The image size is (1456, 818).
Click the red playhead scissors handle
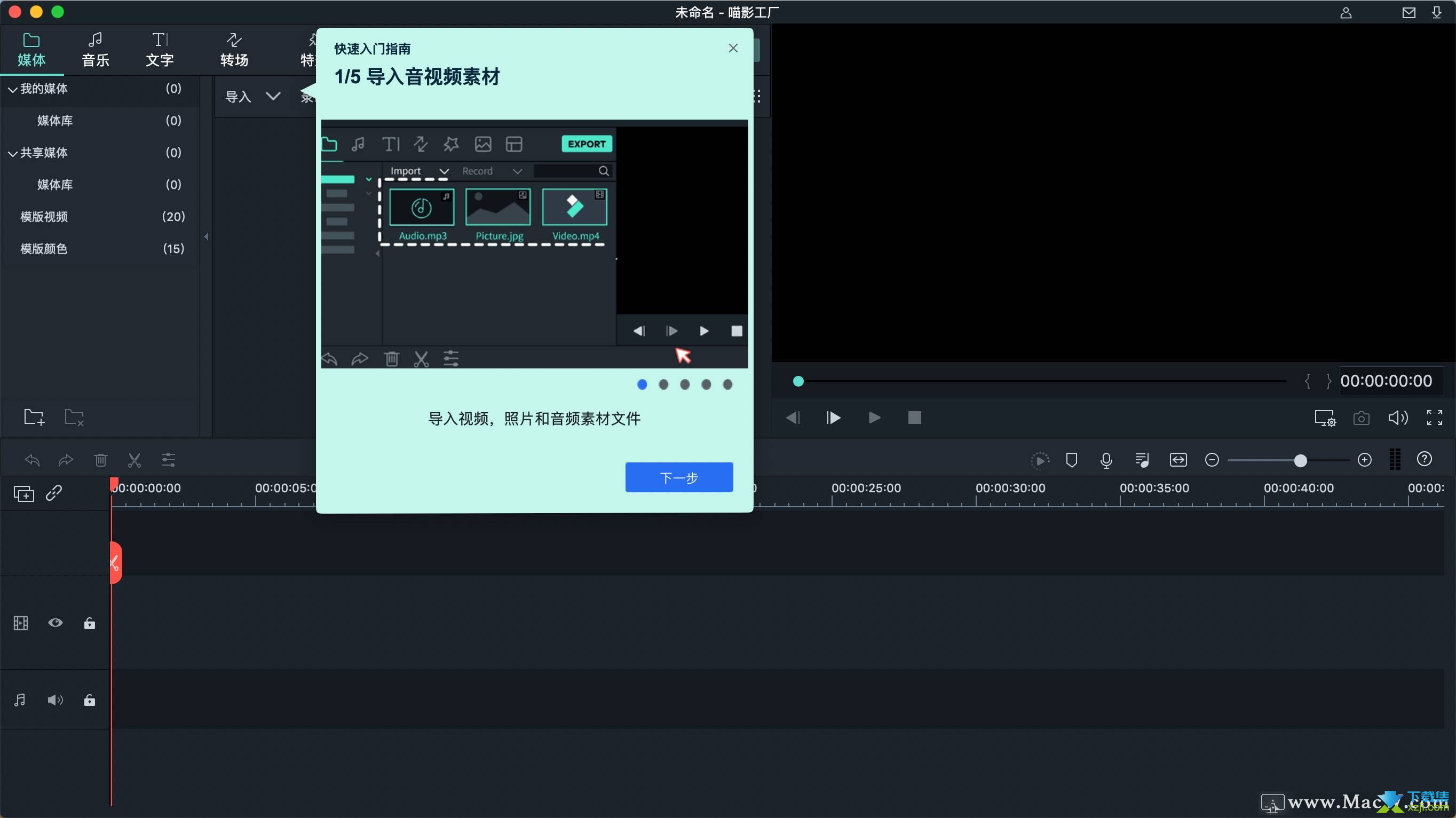pos(115,562)
